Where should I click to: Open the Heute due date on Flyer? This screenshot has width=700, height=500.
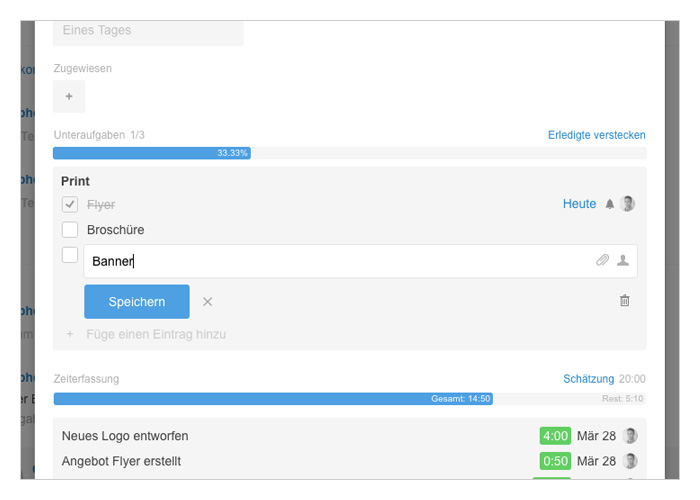[x=579, y=204]
